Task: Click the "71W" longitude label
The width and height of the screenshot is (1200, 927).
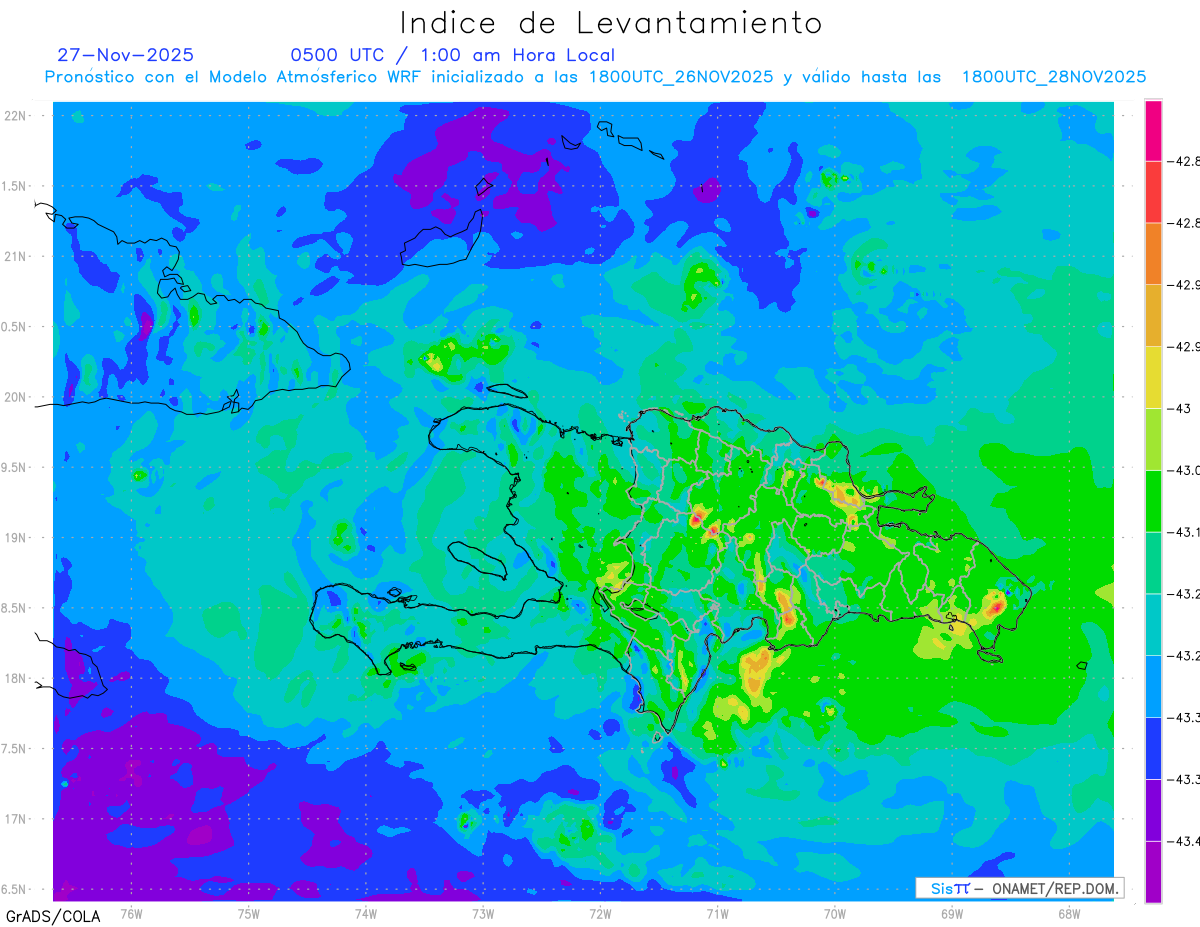Action: [717, 914]
